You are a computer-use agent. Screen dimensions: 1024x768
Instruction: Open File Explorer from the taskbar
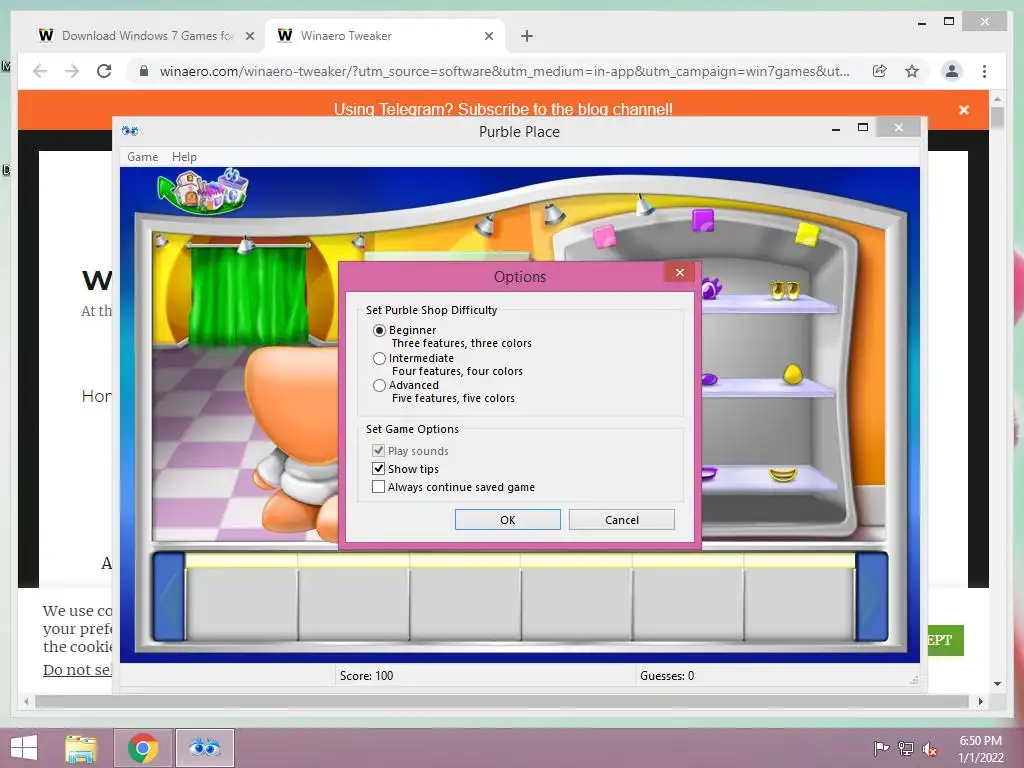pyautogui.click(x=81, y=748)
